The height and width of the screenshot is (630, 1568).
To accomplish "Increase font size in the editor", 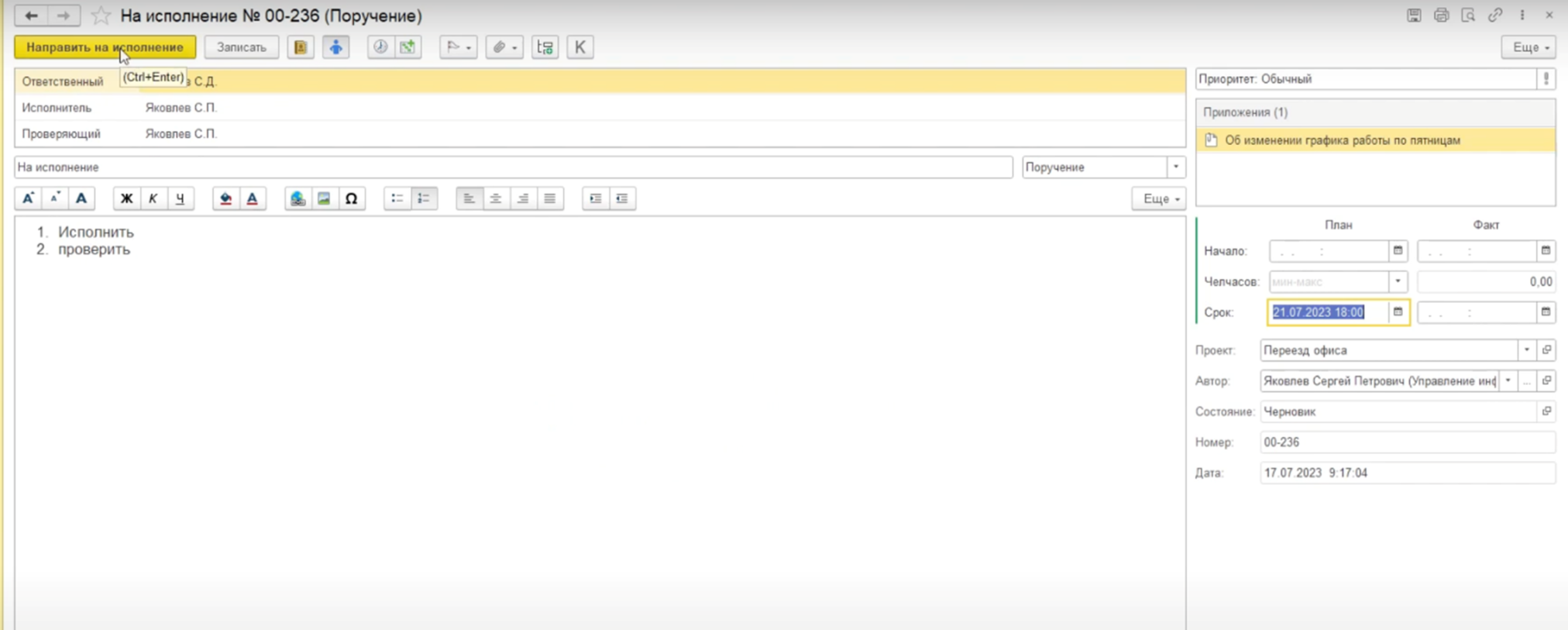I will coord(28,198).
